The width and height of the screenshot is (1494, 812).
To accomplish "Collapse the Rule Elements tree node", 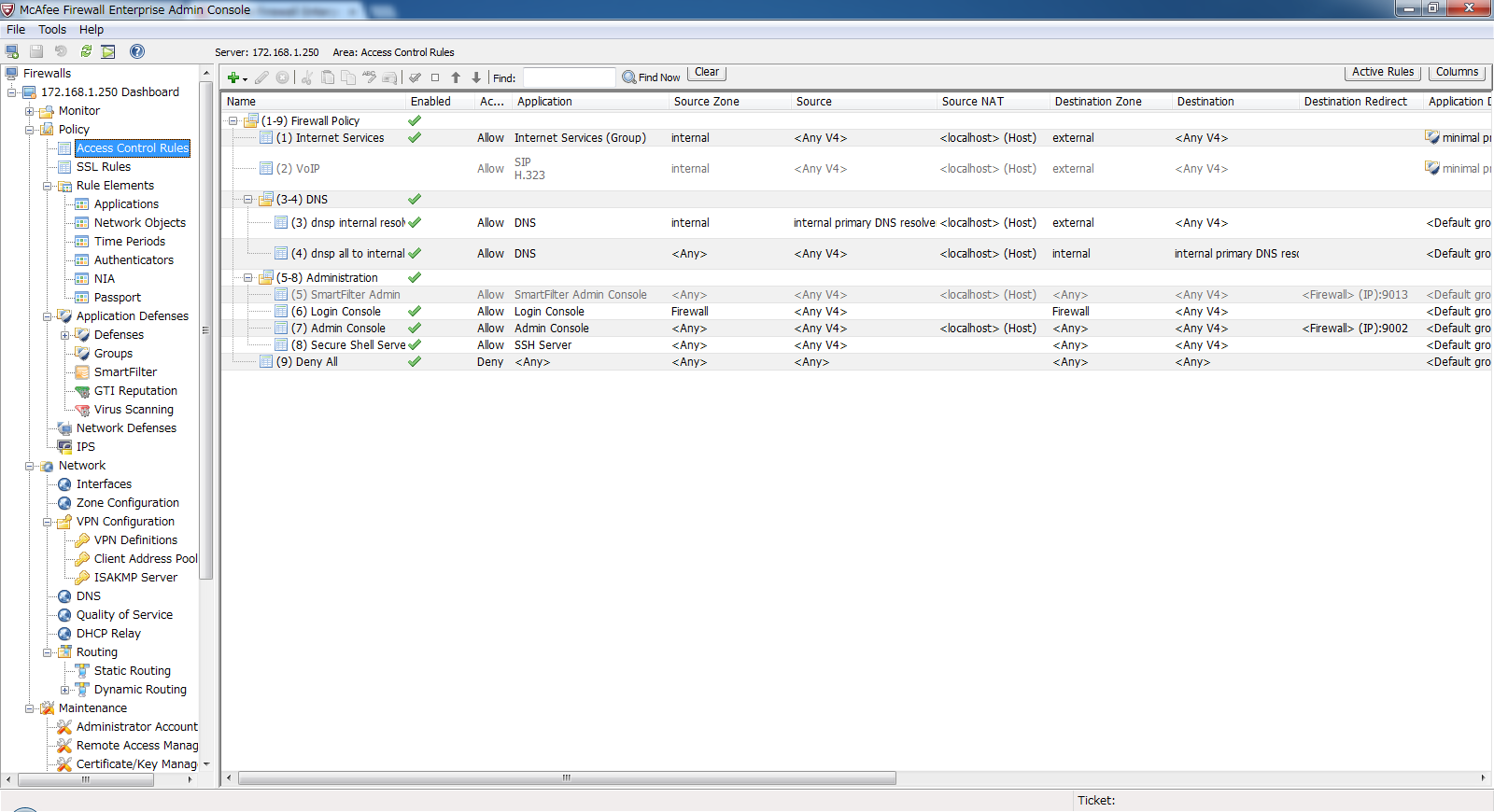I will (47, 186).
